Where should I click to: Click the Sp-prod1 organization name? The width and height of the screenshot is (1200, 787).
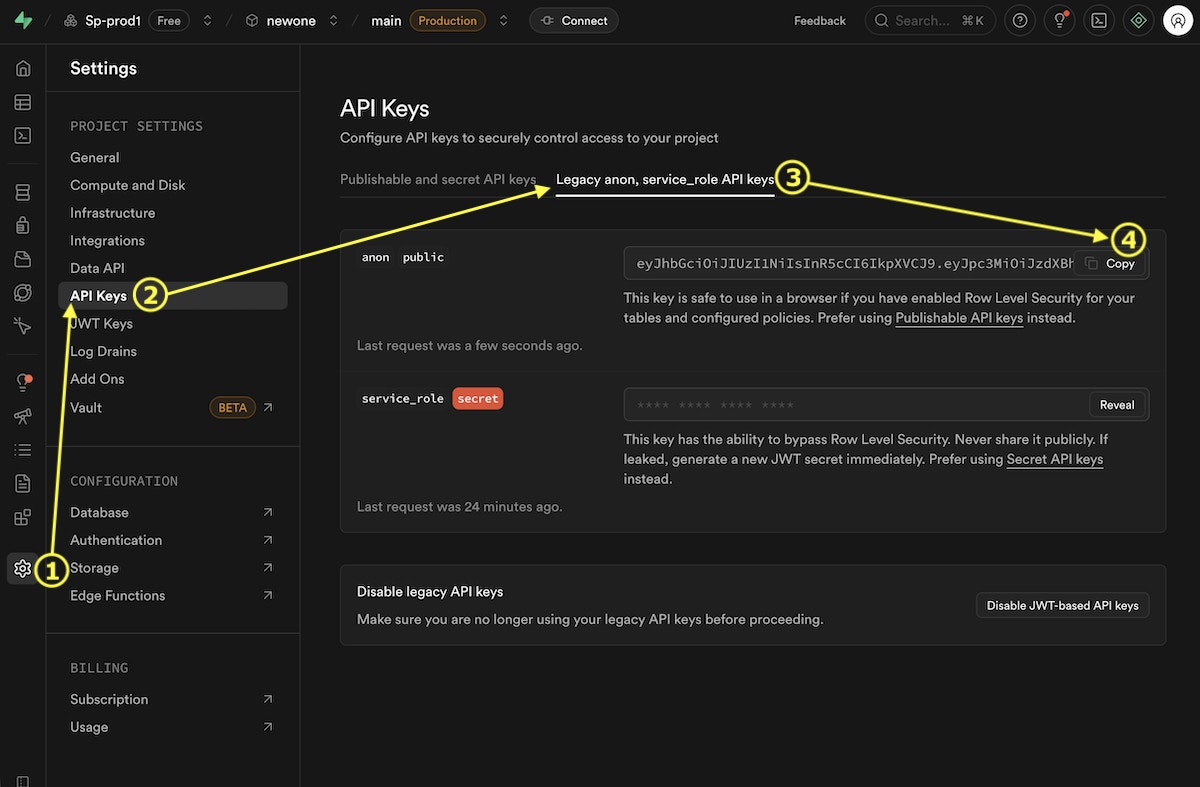point(114,20)
